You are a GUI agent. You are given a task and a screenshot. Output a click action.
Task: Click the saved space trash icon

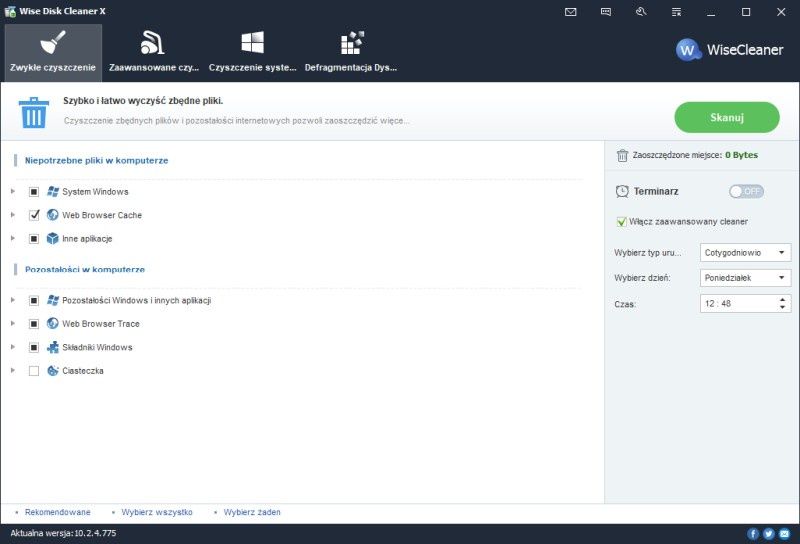(x=622, y=155)
